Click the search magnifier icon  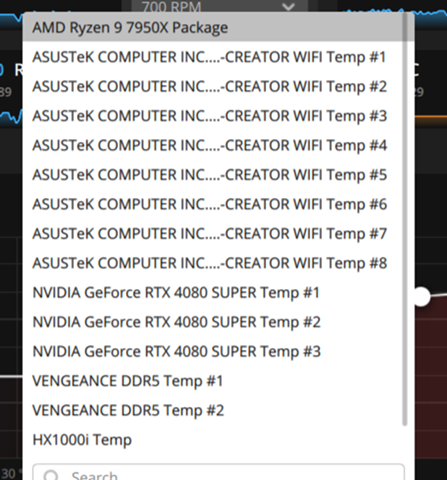pyautogui.click(x=51, y=475)
